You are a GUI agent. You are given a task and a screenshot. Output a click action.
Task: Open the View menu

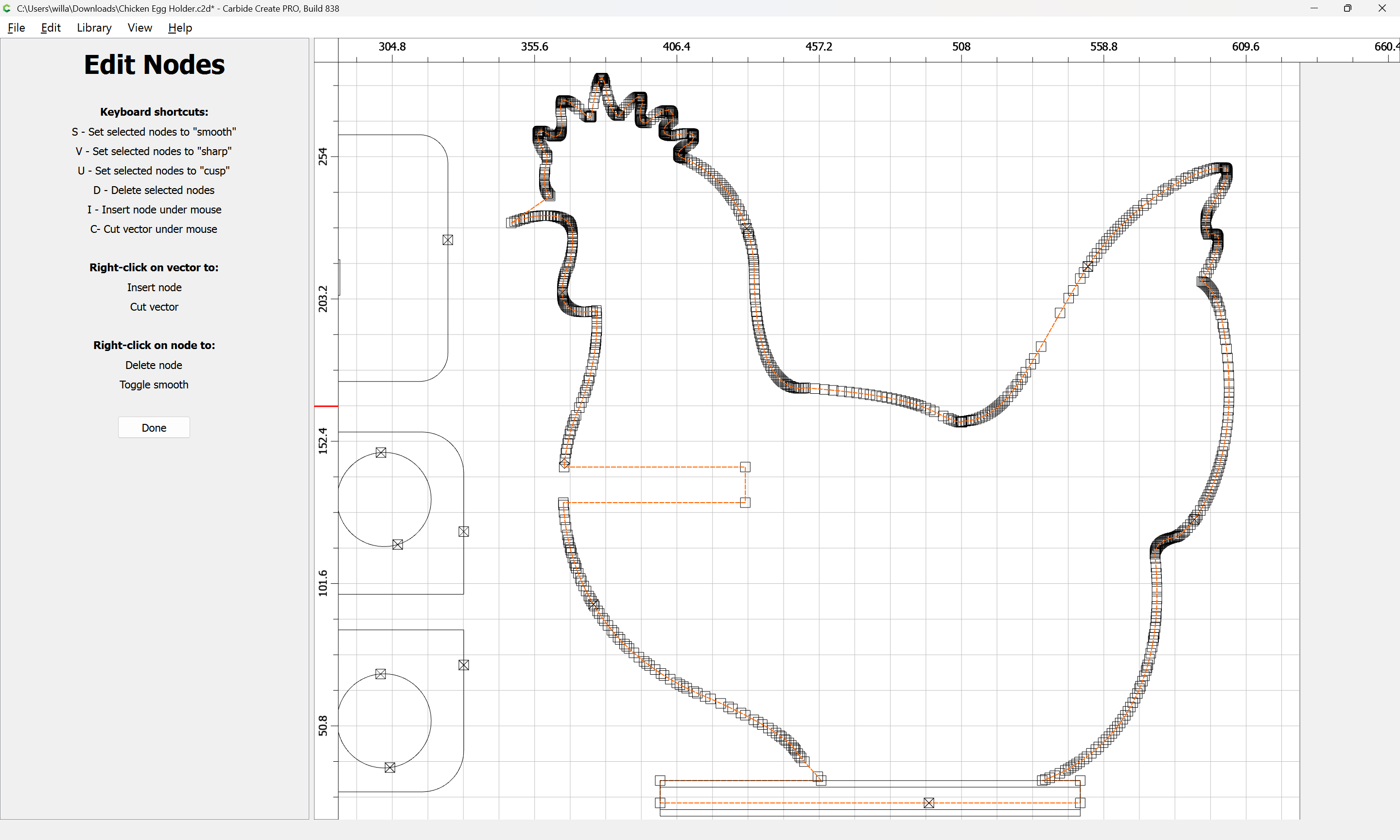139,28
